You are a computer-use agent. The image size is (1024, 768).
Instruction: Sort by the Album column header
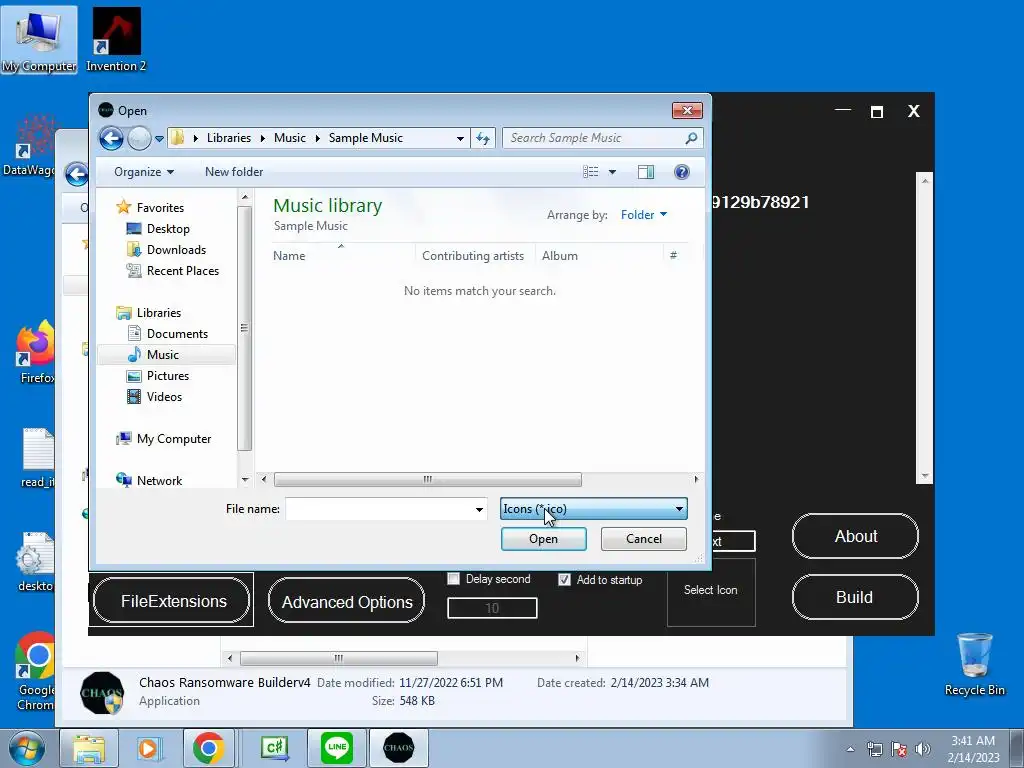(560, 256)
